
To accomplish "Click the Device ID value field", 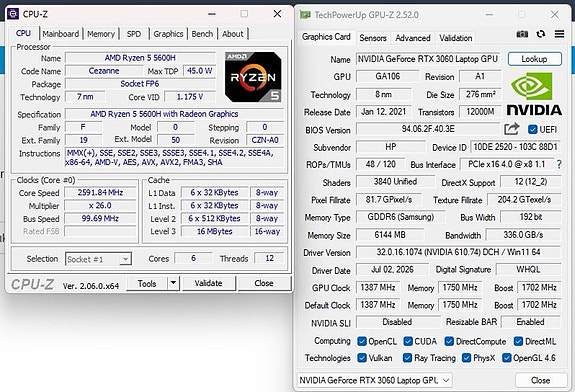I will pyautogui.click(x=515, y=147).
